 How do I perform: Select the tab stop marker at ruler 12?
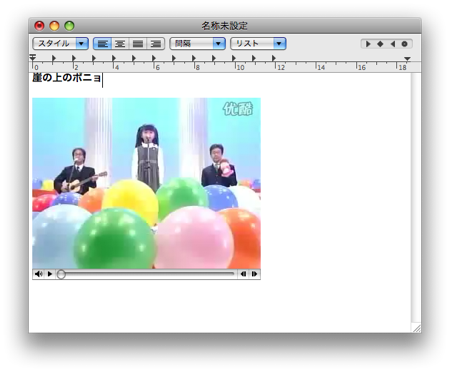(274, 58)
